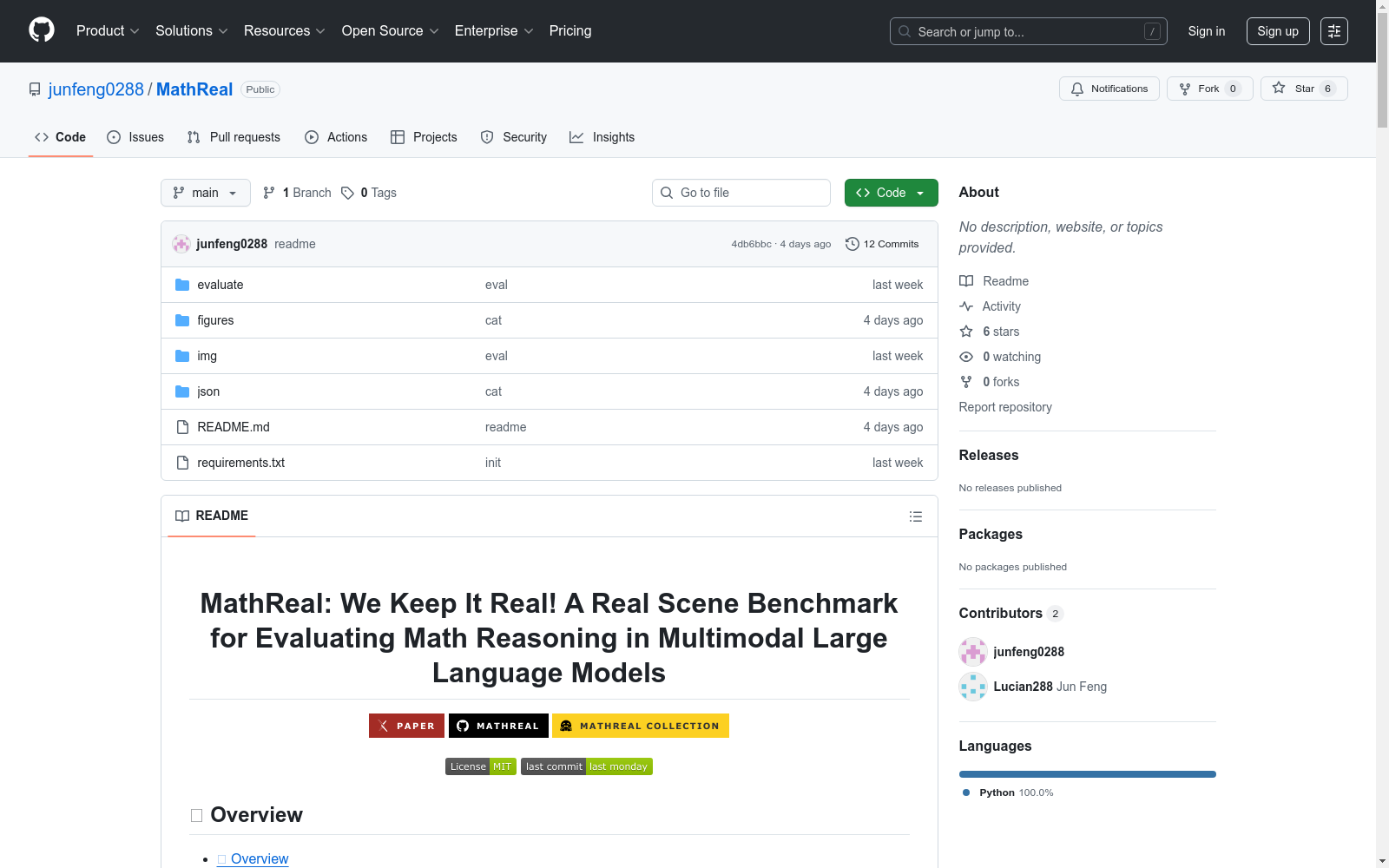
Task: Open the README outline list icon
Action: [915, 516]
